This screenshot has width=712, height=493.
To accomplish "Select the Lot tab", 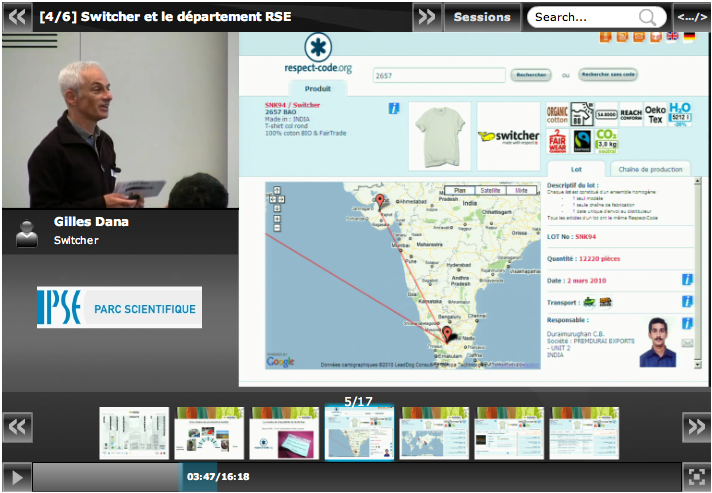I will (x=576, y=169).
